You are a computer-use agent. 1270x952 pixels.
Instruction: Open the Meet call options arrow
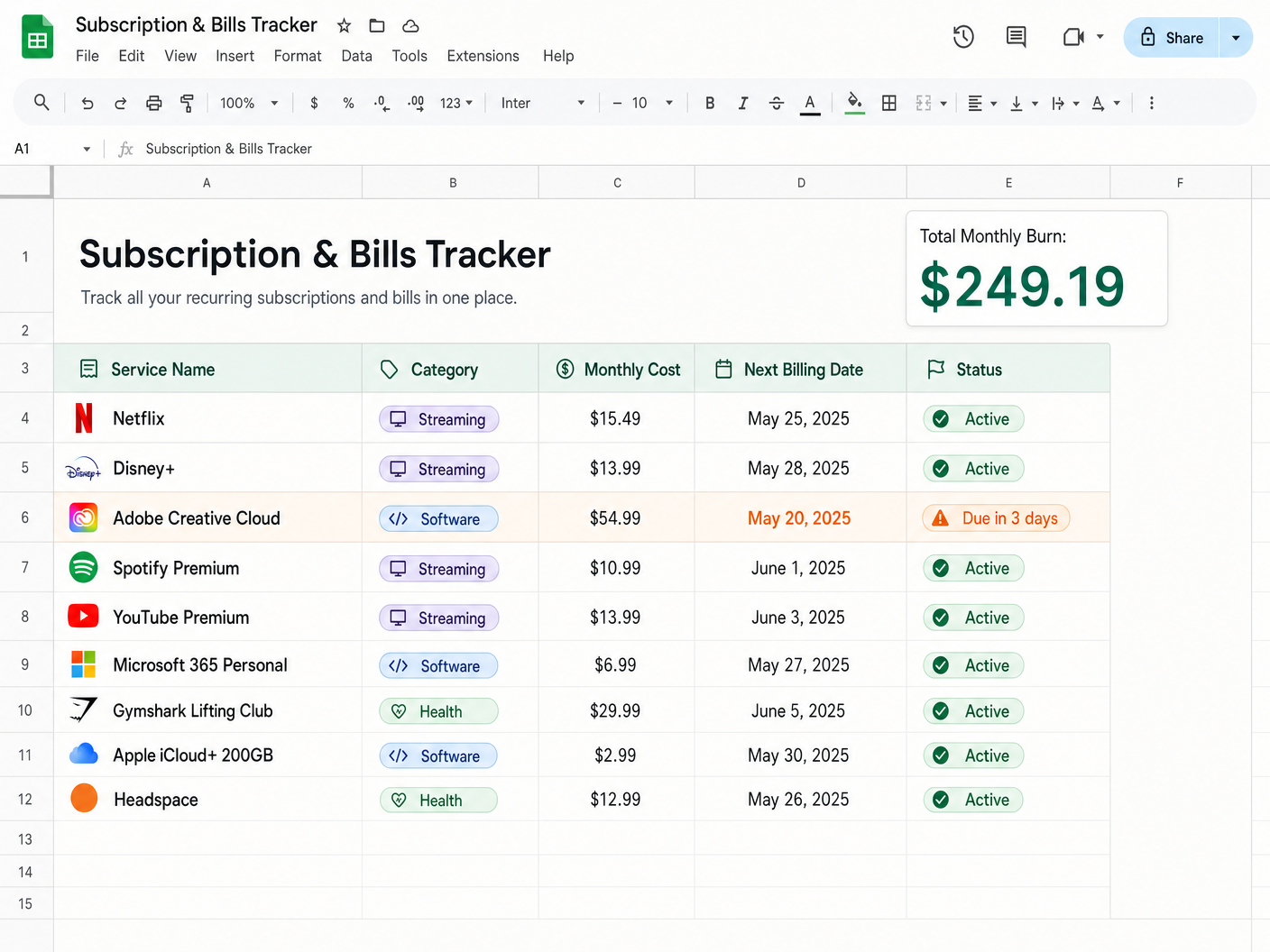click(1100, 37)
